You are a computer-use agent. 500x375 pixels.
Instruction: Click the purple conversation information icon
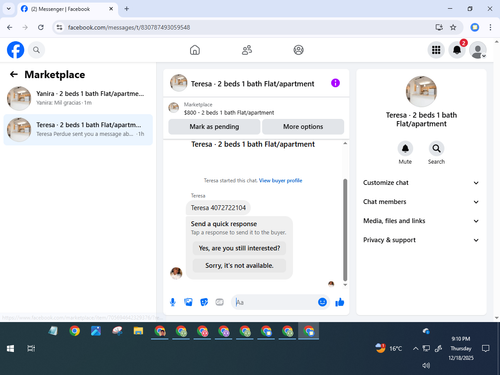tap(335, 83)
